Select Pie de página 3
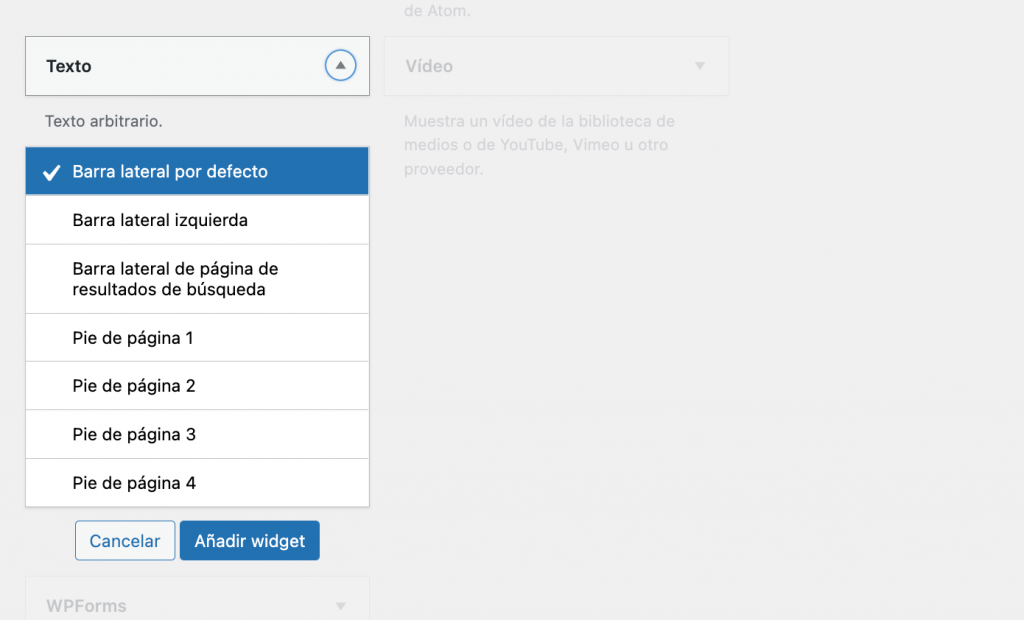Image resolution: width=1024 pixels, height=620 pixels. tap(197, 434)
